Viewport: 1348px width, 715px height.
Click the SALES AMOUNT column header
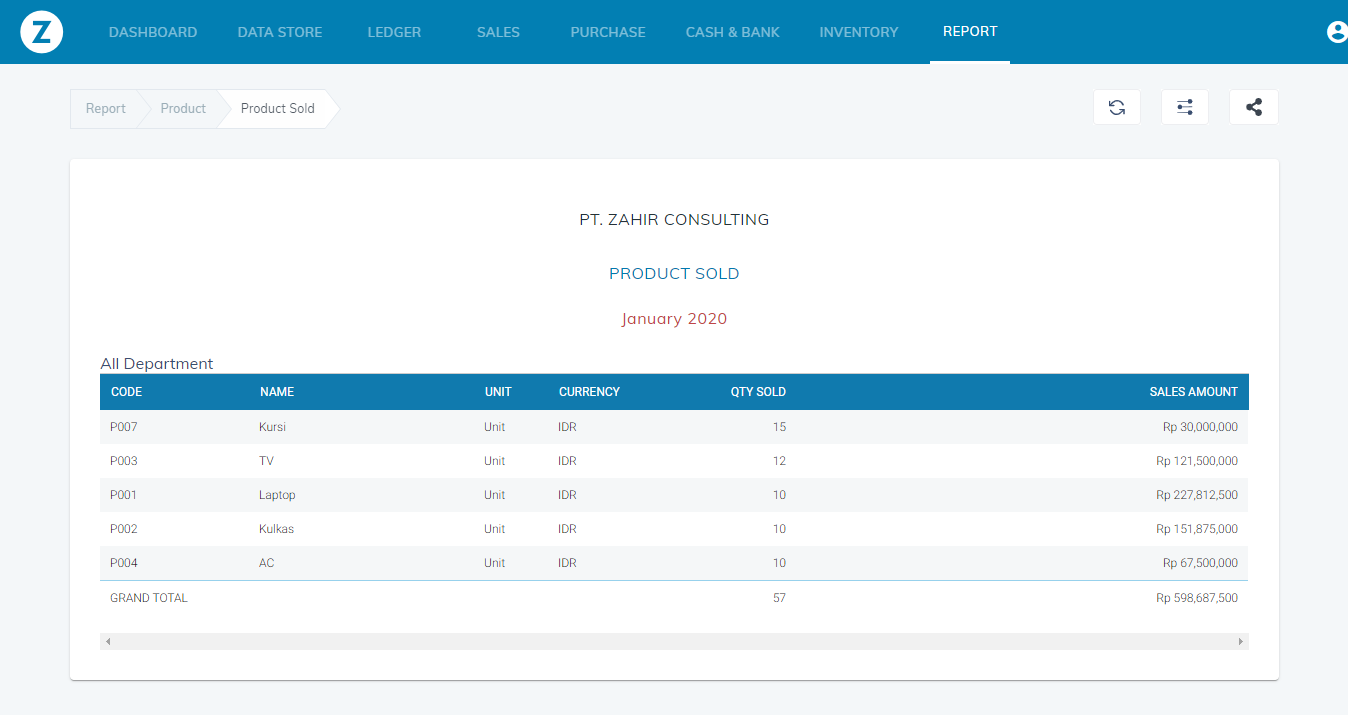(x=1193, y=392)
